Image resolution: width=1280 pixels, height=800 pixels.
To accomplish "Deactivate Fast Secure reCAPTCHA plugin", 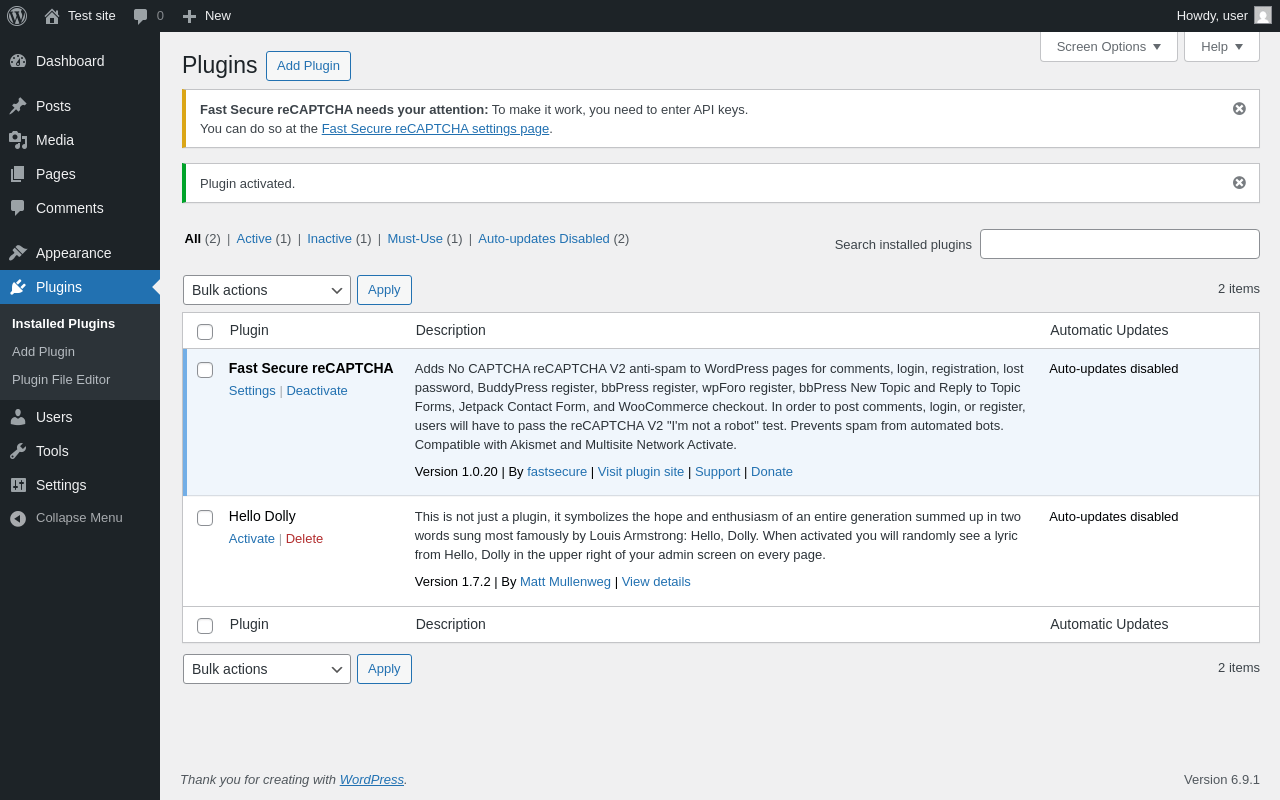I will pos(317,391).
